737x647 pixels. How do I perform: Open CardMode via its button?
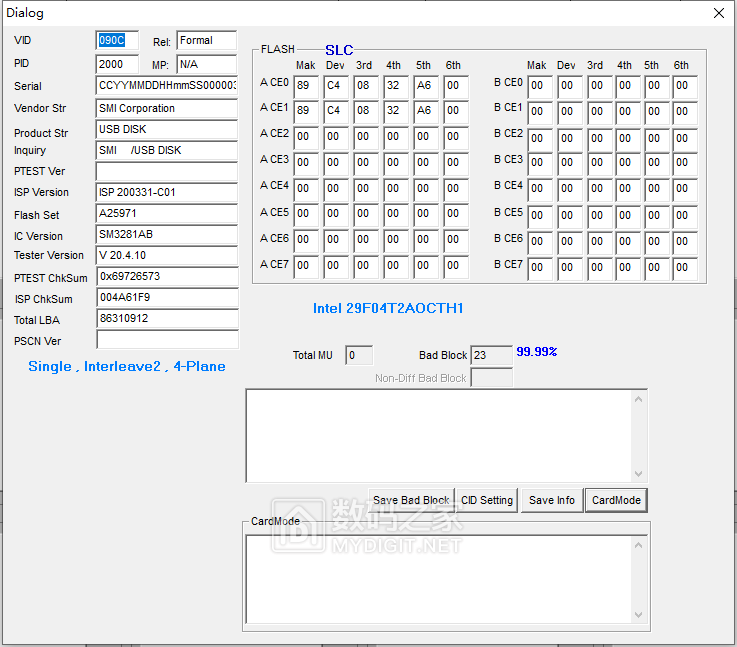click(616, 500)
